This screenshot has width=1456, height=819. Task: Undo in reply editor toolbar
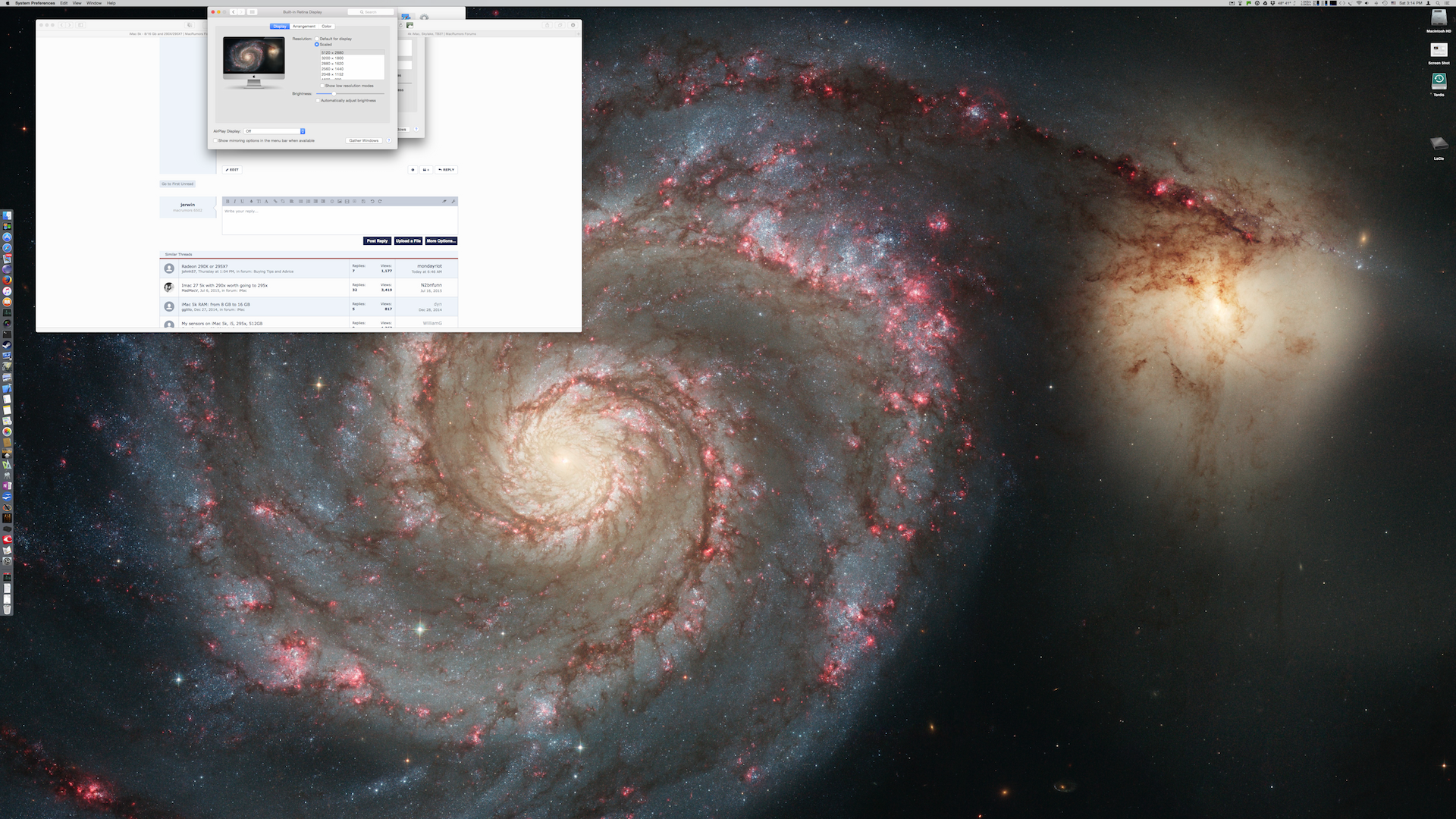click(372, 201)
